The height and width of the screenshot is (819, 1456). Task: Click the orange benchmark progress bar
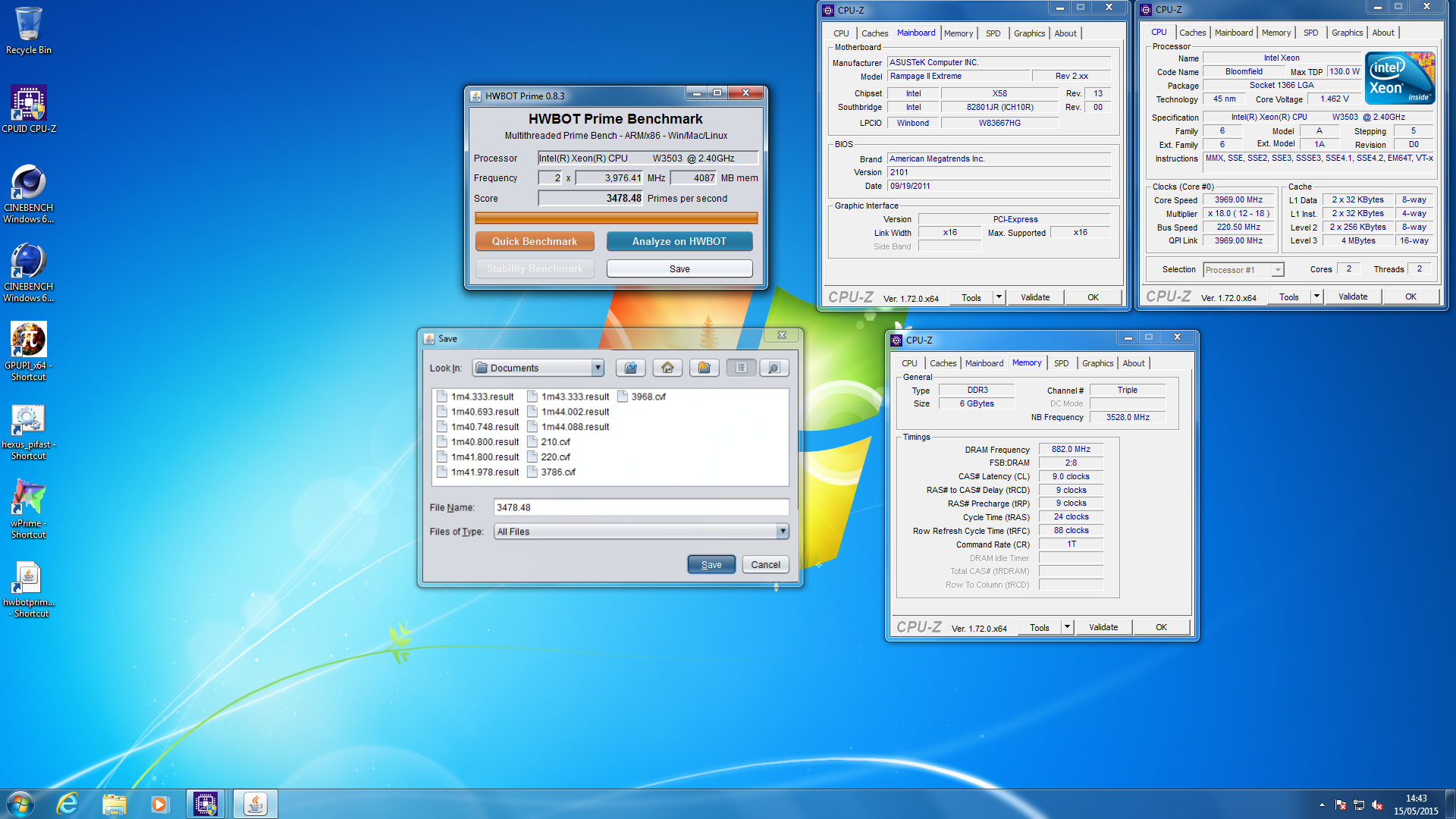pyautogui.click(x=616, y=218)
